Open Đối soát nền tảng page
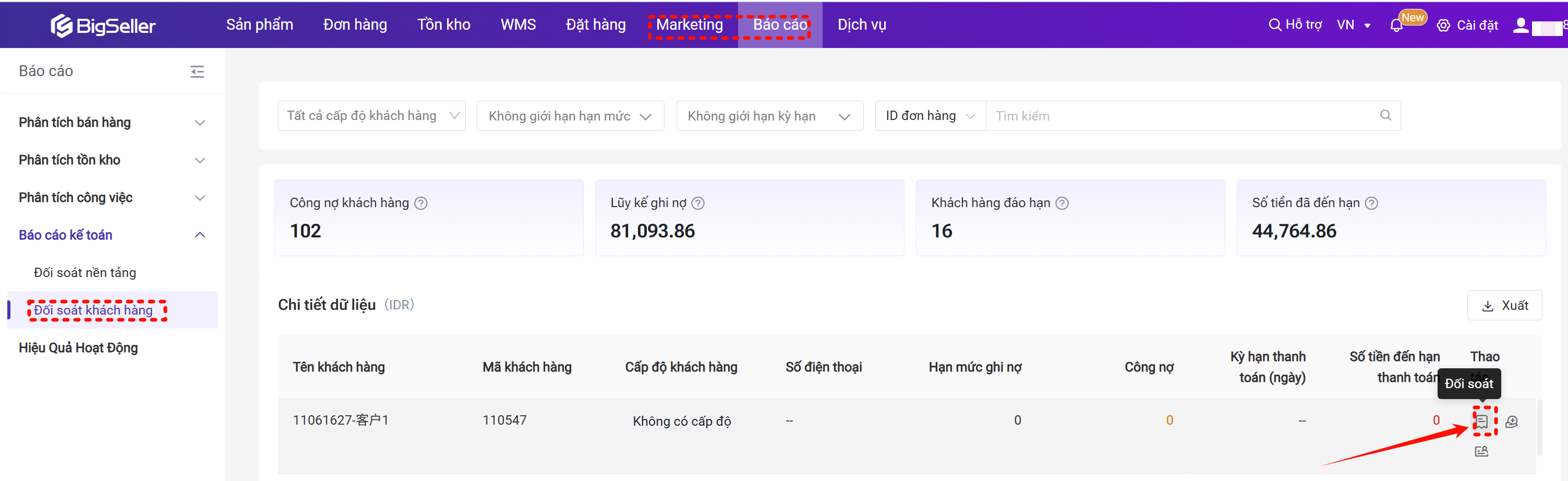The width and height of the screenshot is (1568, 481). point(85,273)
